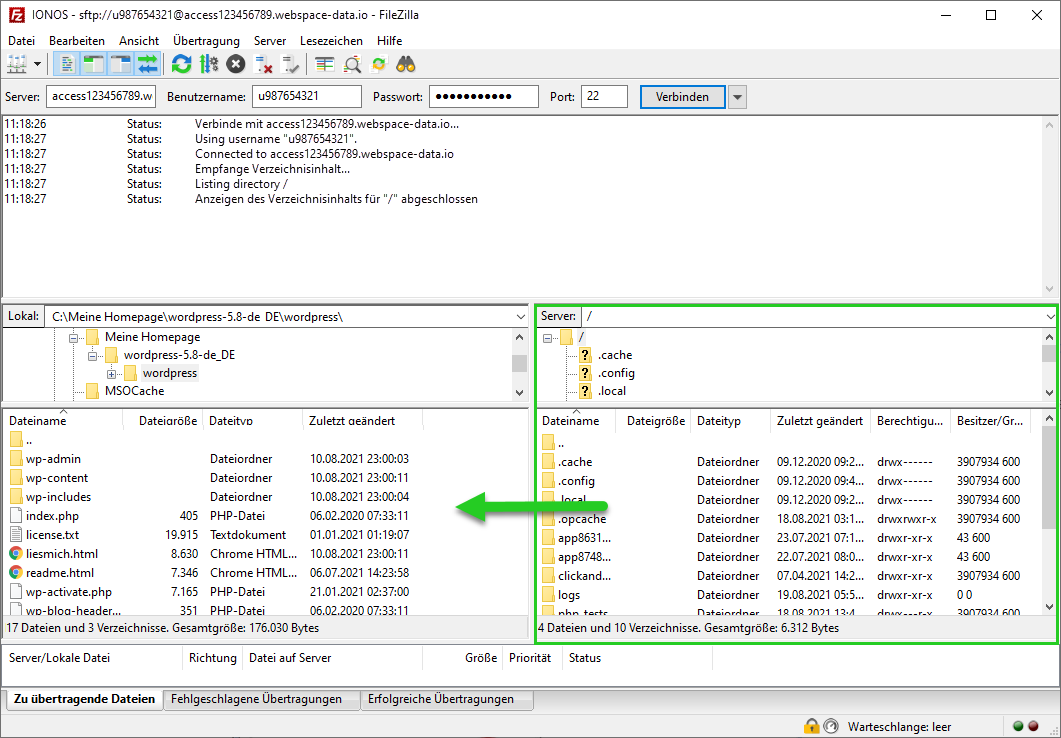Click into the Server address field

pos(101,96)
